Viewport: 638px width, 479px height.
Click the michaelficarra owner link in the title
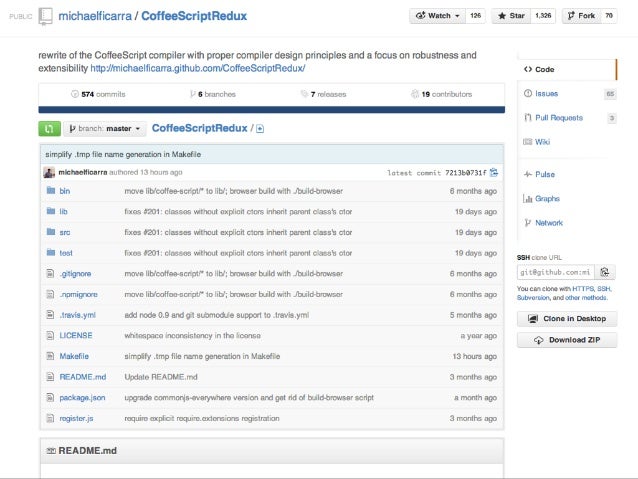point(95,16)
